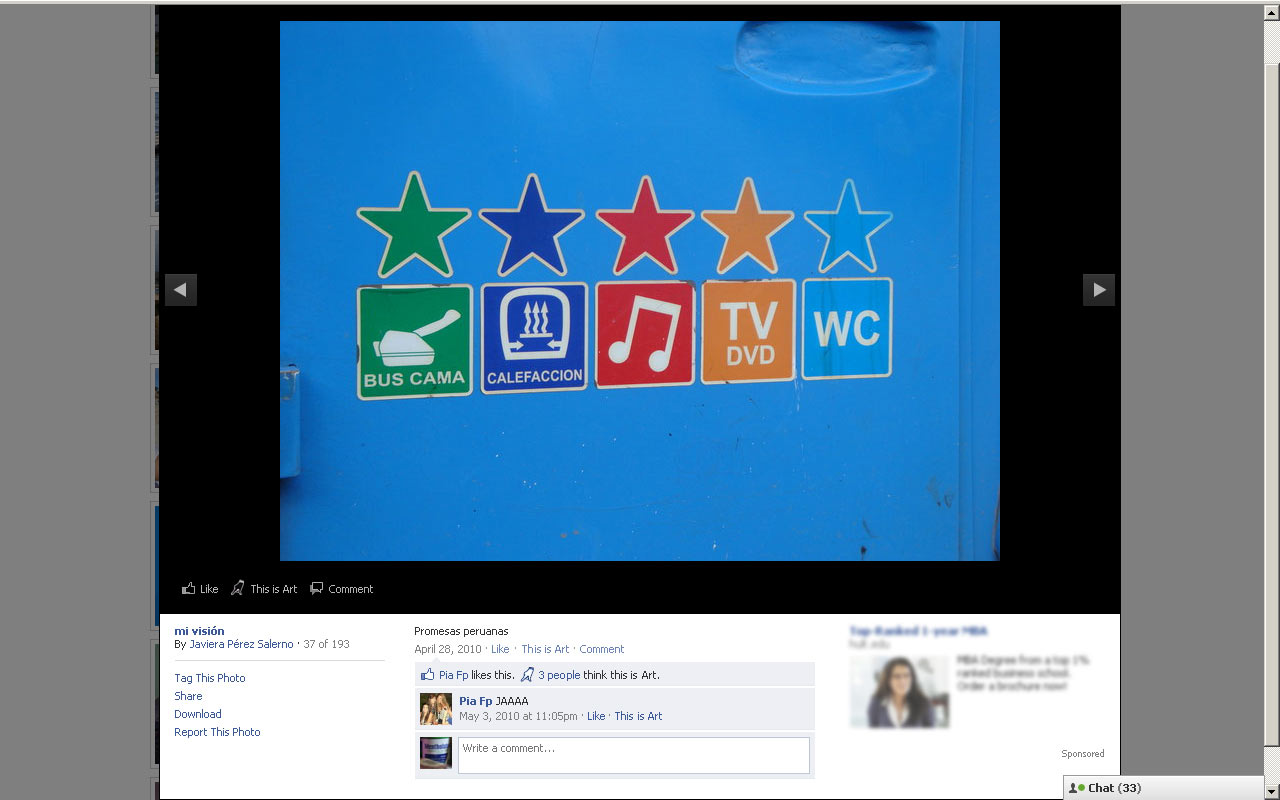The width and height of the screenshot is (1280, 800).
Task: Open the mi visión album link
Action: [199, 631]
